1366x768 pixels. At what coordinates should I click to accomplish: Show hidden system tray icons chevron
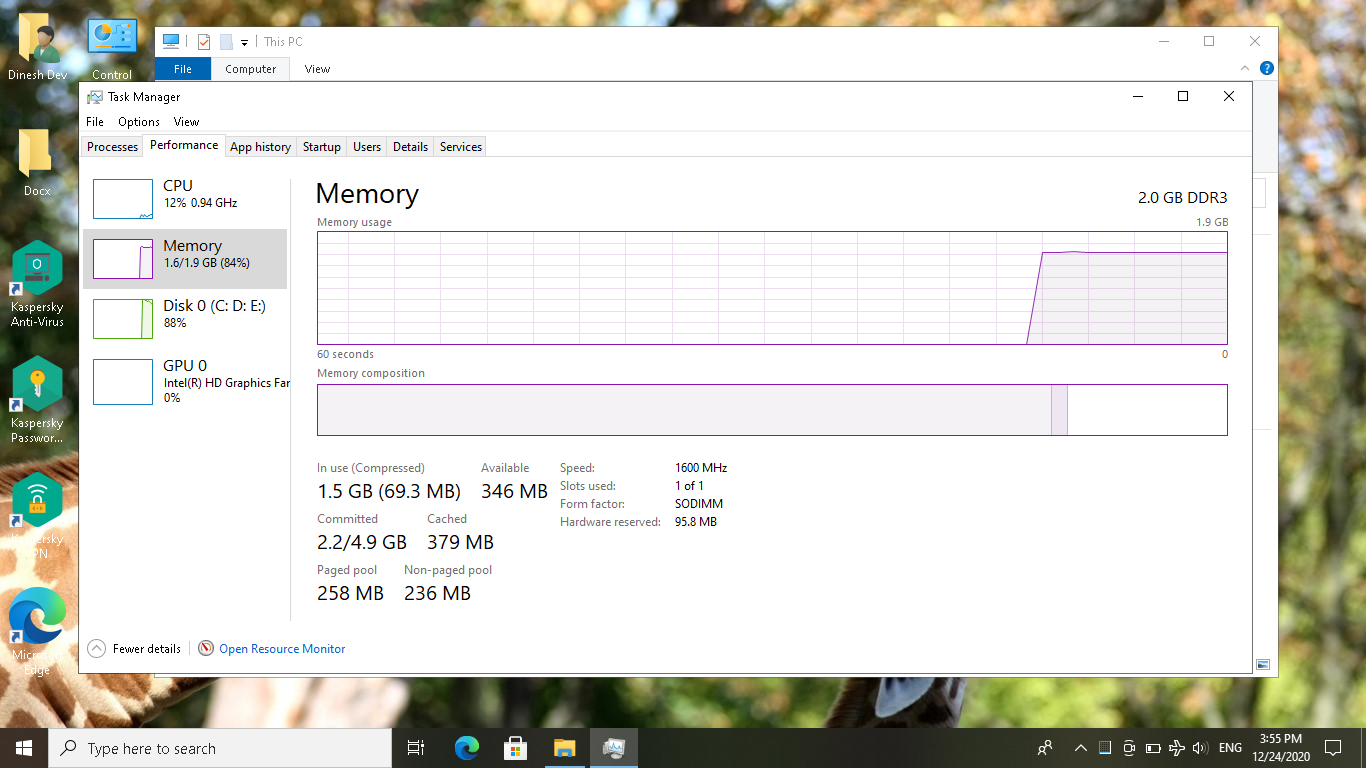(x=1081, y=748)
